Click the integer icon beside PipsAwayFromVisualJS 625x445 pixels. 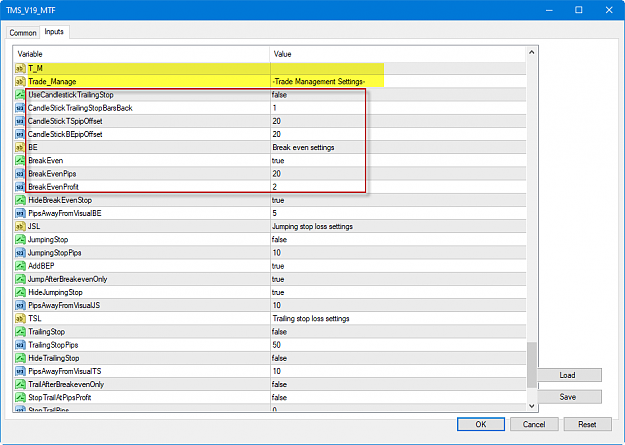click(20, 305)
